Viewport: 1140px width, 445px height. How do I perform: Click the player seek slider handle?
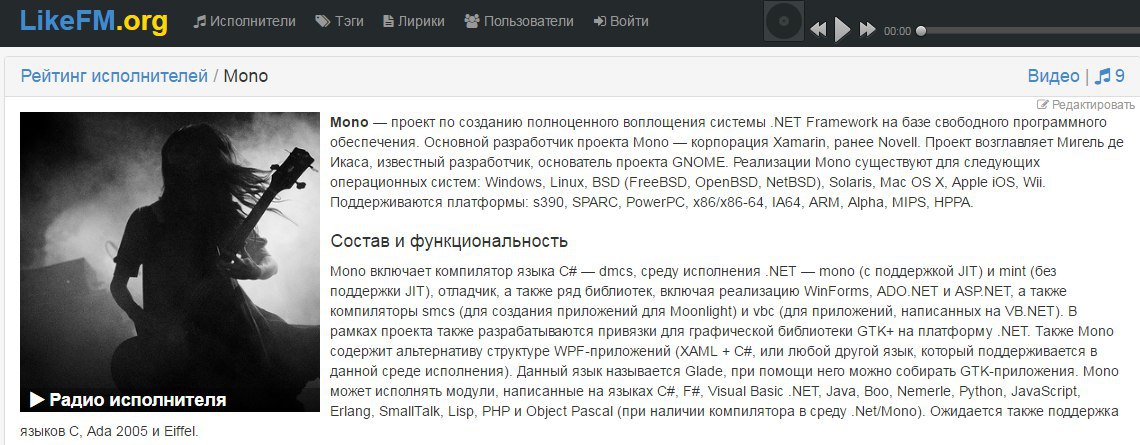[921, 31]
